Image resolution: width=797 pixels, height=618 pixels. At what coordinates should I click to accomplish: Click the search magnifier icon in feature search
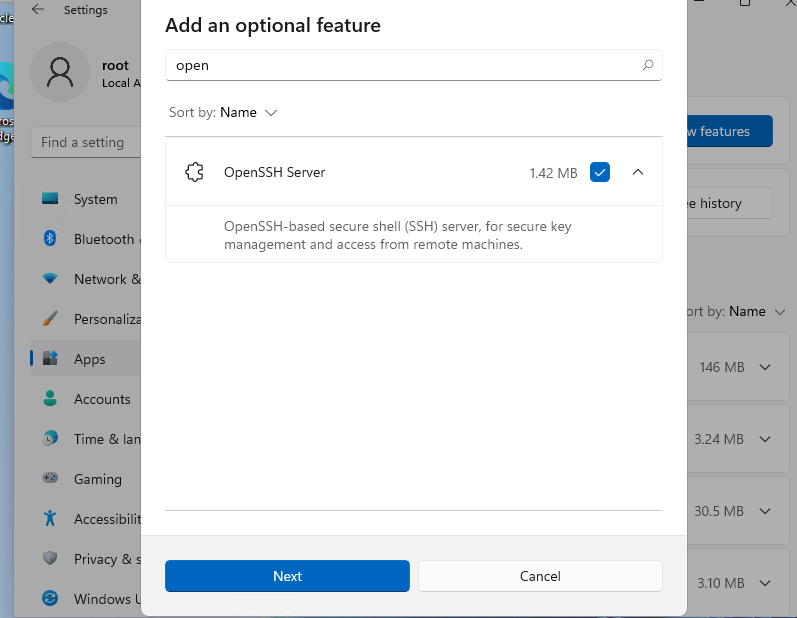[648, 65]
